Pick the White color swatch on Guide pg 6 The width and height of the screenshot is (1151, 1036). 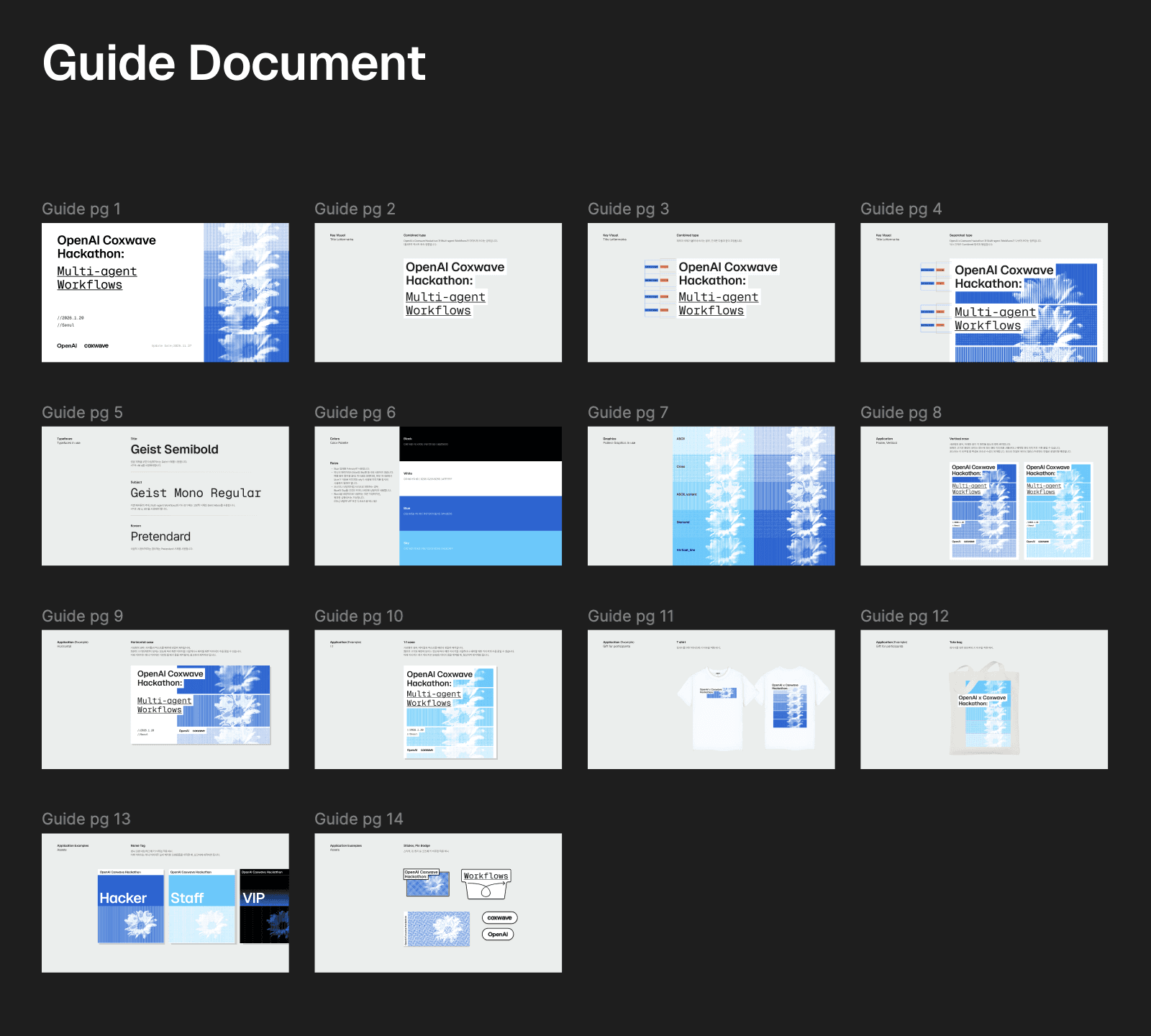pyautogui.click(x=481, y=478)
